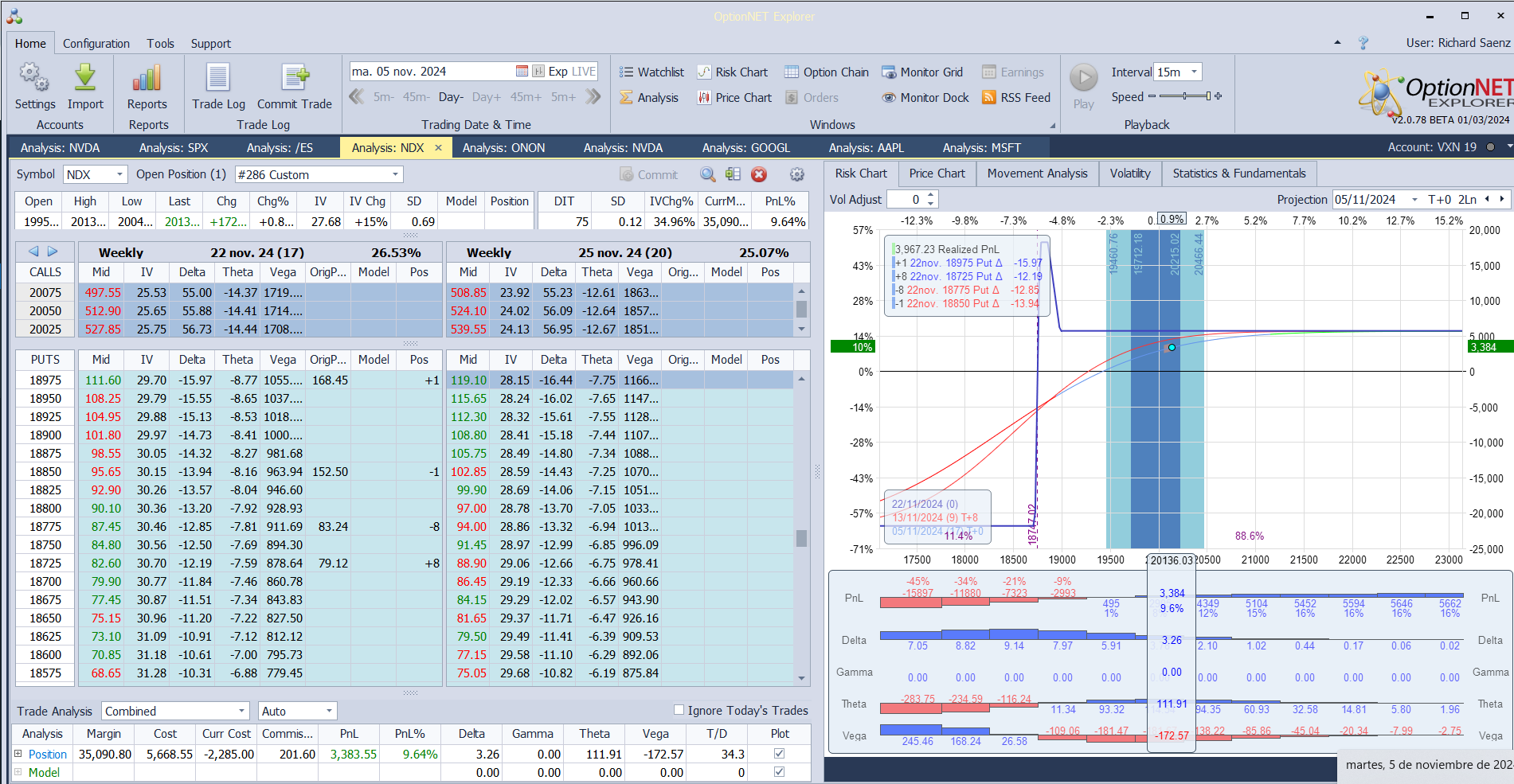
Task: Switch to the Analysis: GOOGL tab
Action: click(746, 147)
